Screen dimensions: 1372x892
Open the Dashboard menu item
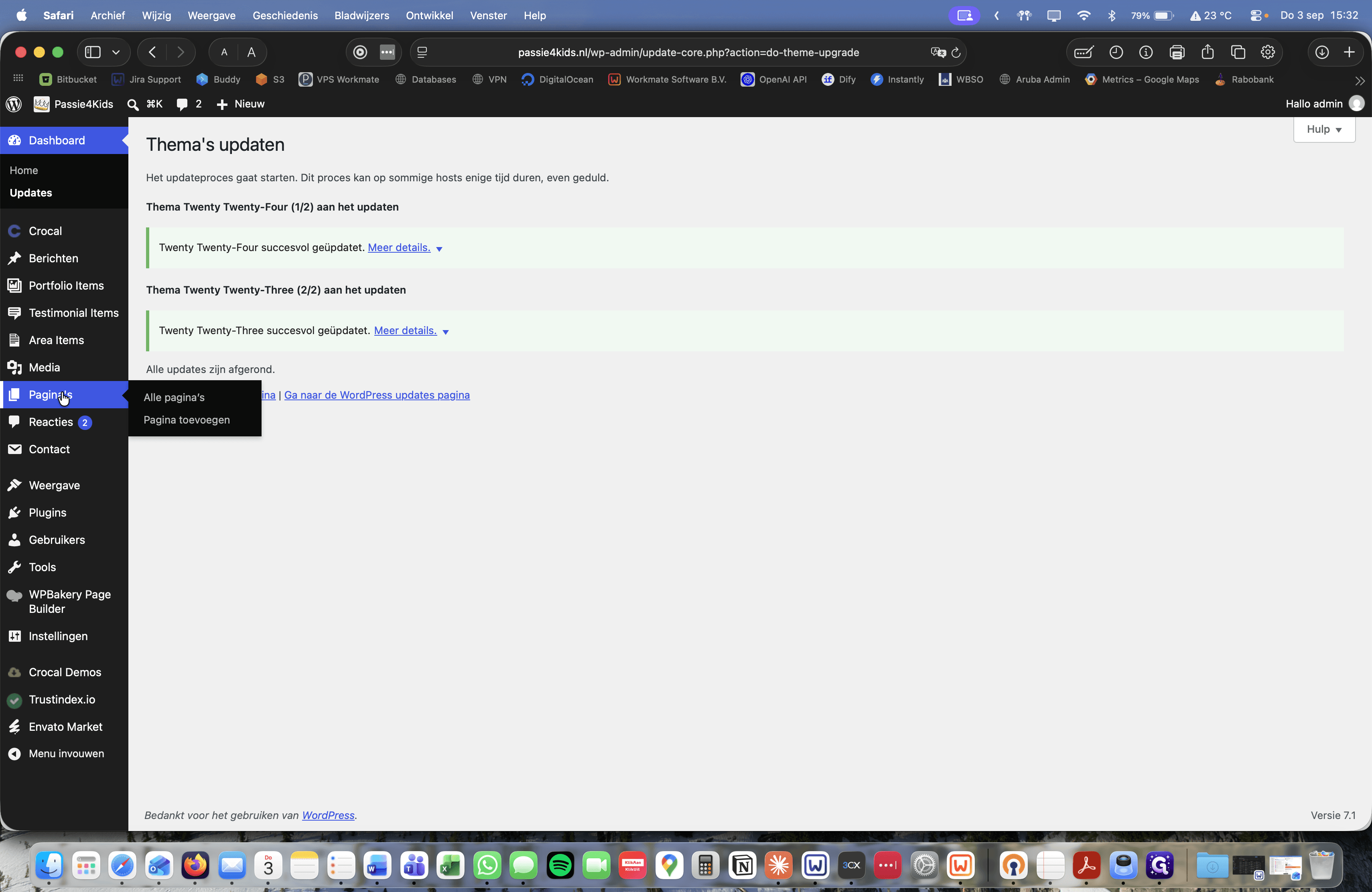(64, 141)
